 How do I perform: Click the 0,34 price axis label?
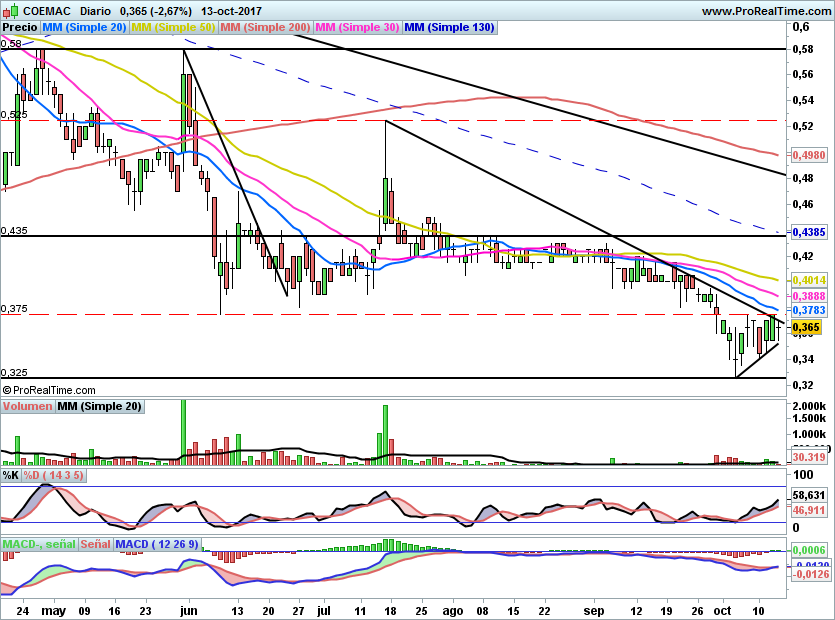pyautogui.click(x=803, y=360)
